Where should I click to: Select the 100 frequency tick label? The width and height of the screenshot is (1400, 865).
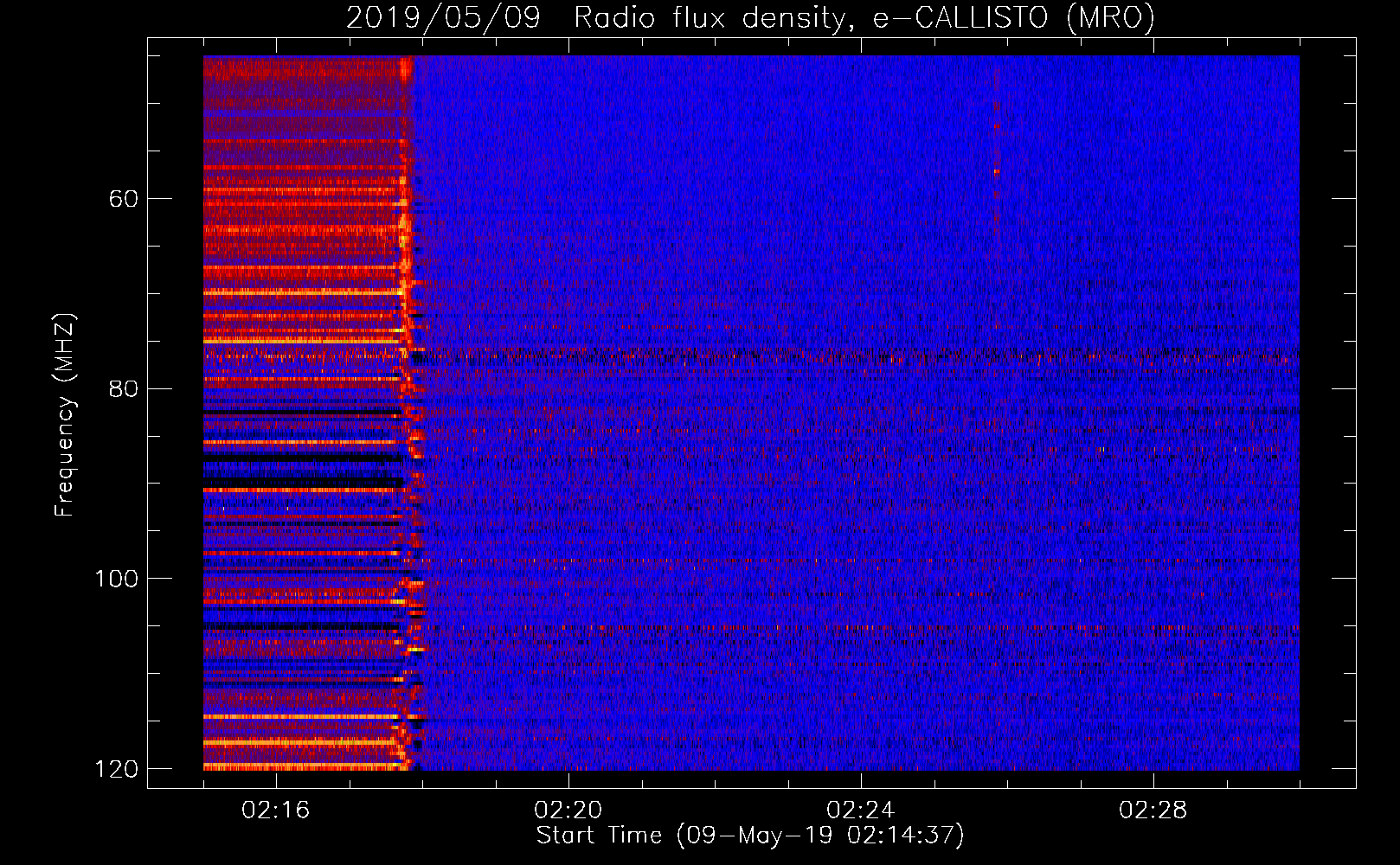click(x=116, y=579)
